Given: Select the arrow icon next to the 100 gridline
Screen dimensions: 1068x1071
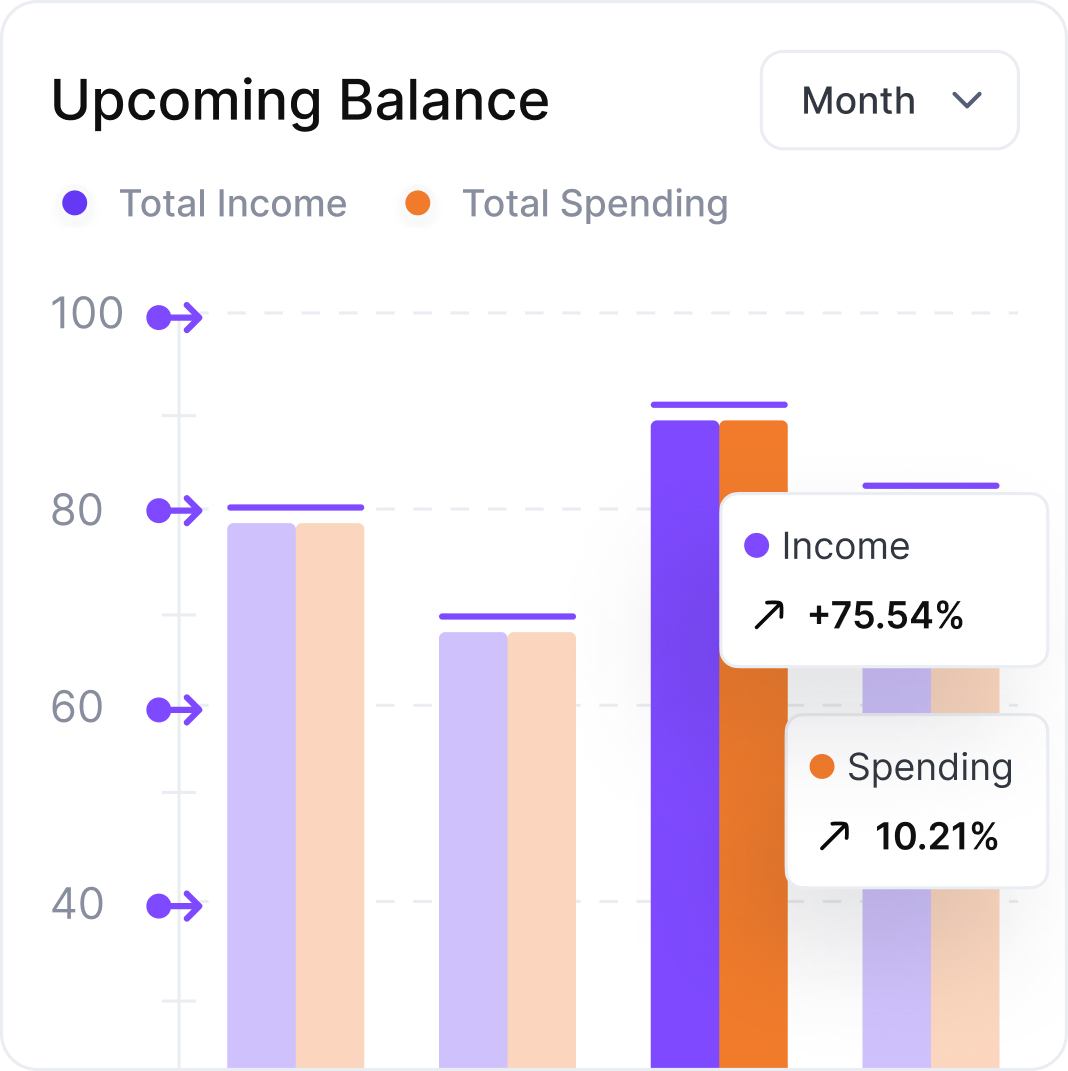Looking at the screenshot, I should [175, 315].
